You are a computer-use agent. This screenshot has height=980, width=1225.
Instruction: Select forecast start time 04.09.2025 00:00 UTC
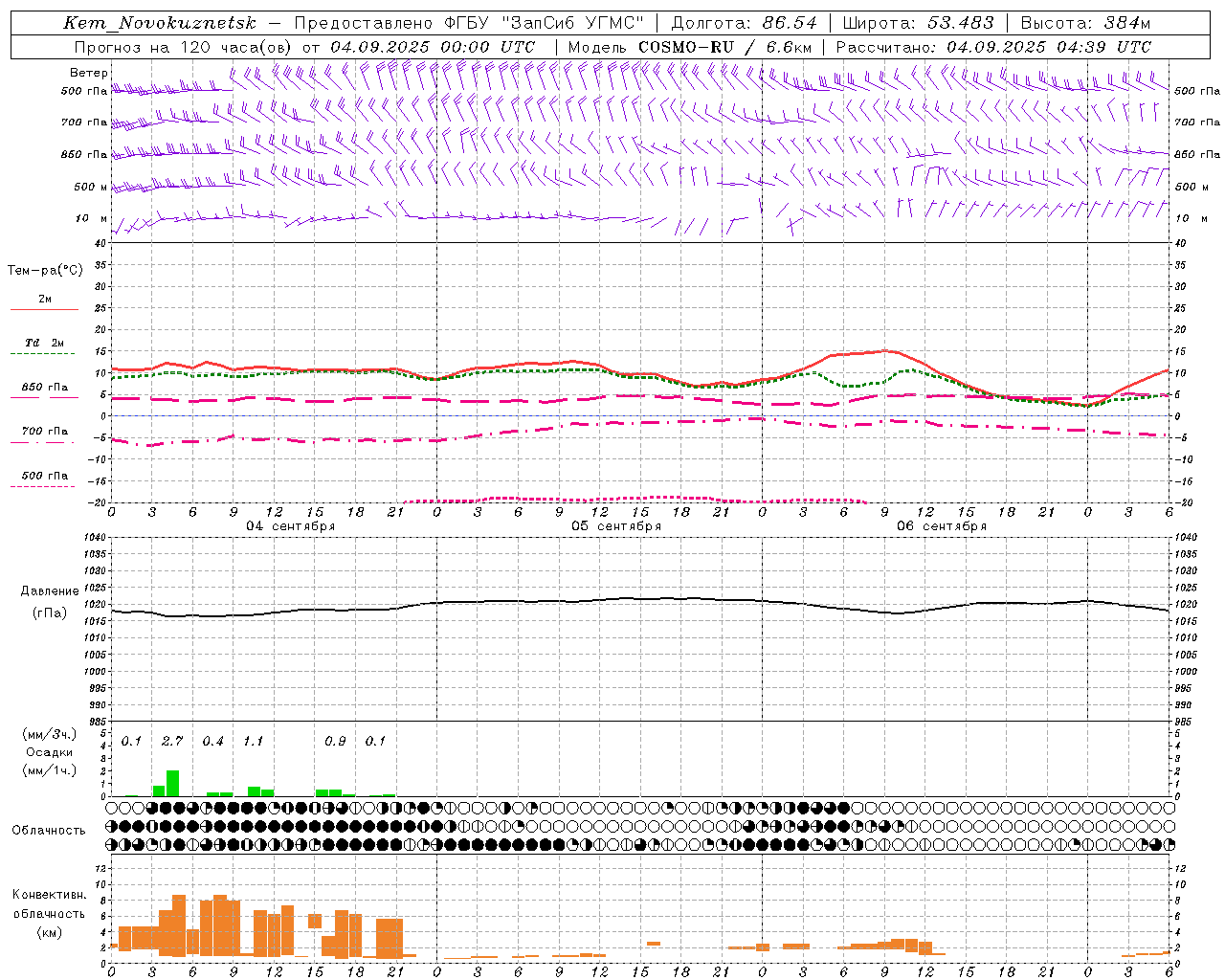coord(432,47)
